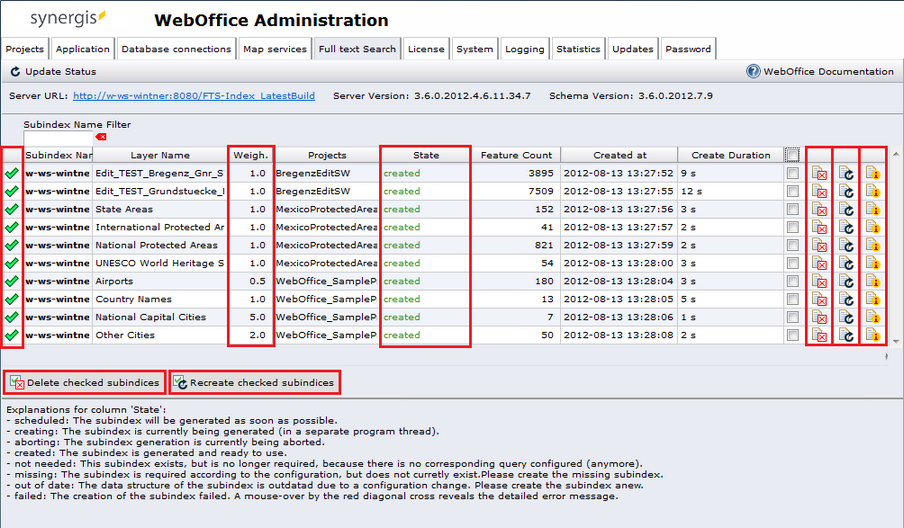Check the Edit_TEST_Bregenz_Gnr_S row checkbox
Image resolution: width=904 pixels, height=528 pixels.
click(x=793, y=174)
